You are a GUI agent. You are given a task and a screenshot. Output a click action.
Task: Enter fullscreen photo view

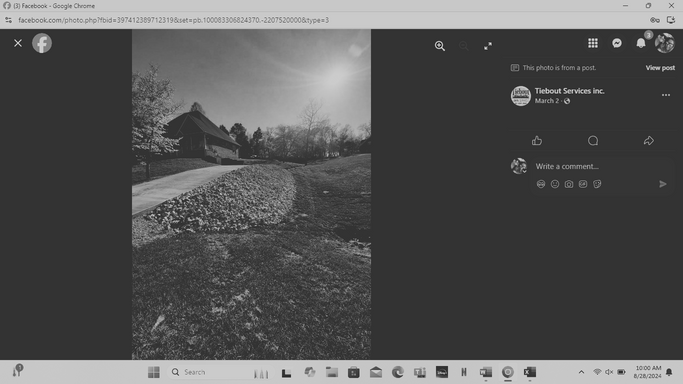click(x=488, y=46)
